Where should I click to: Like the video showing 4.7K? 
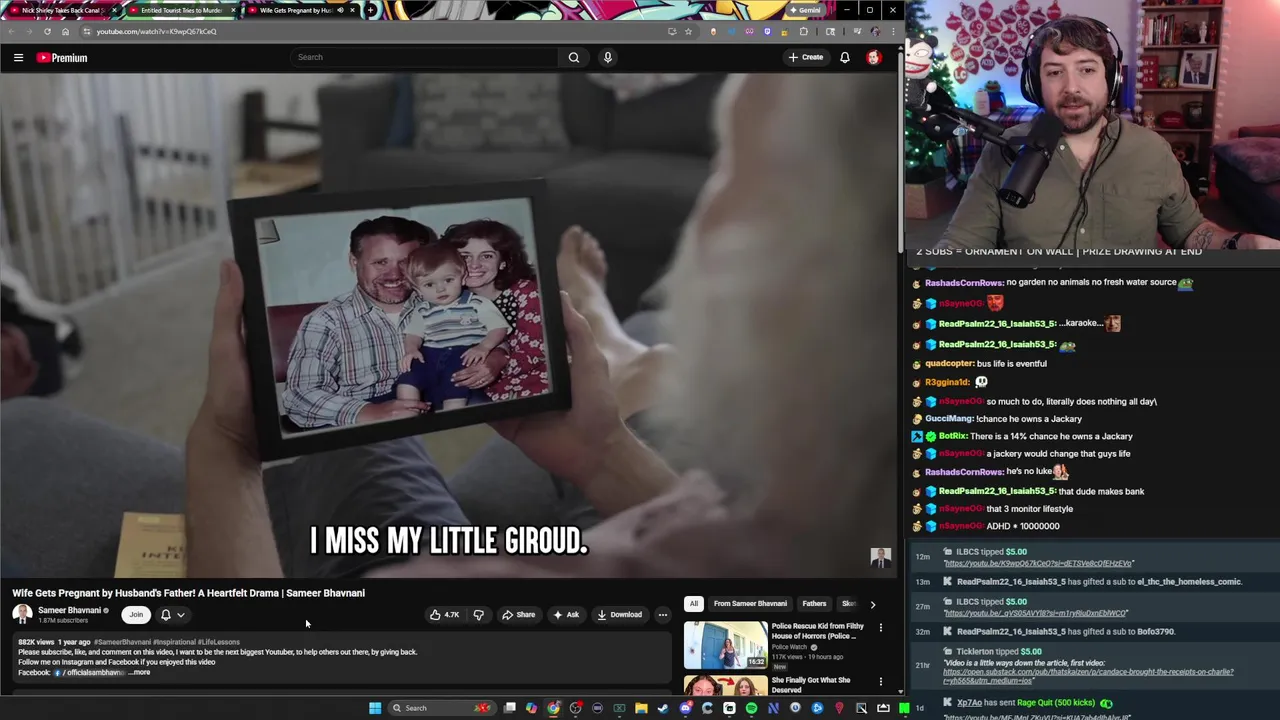coord(444,615)
